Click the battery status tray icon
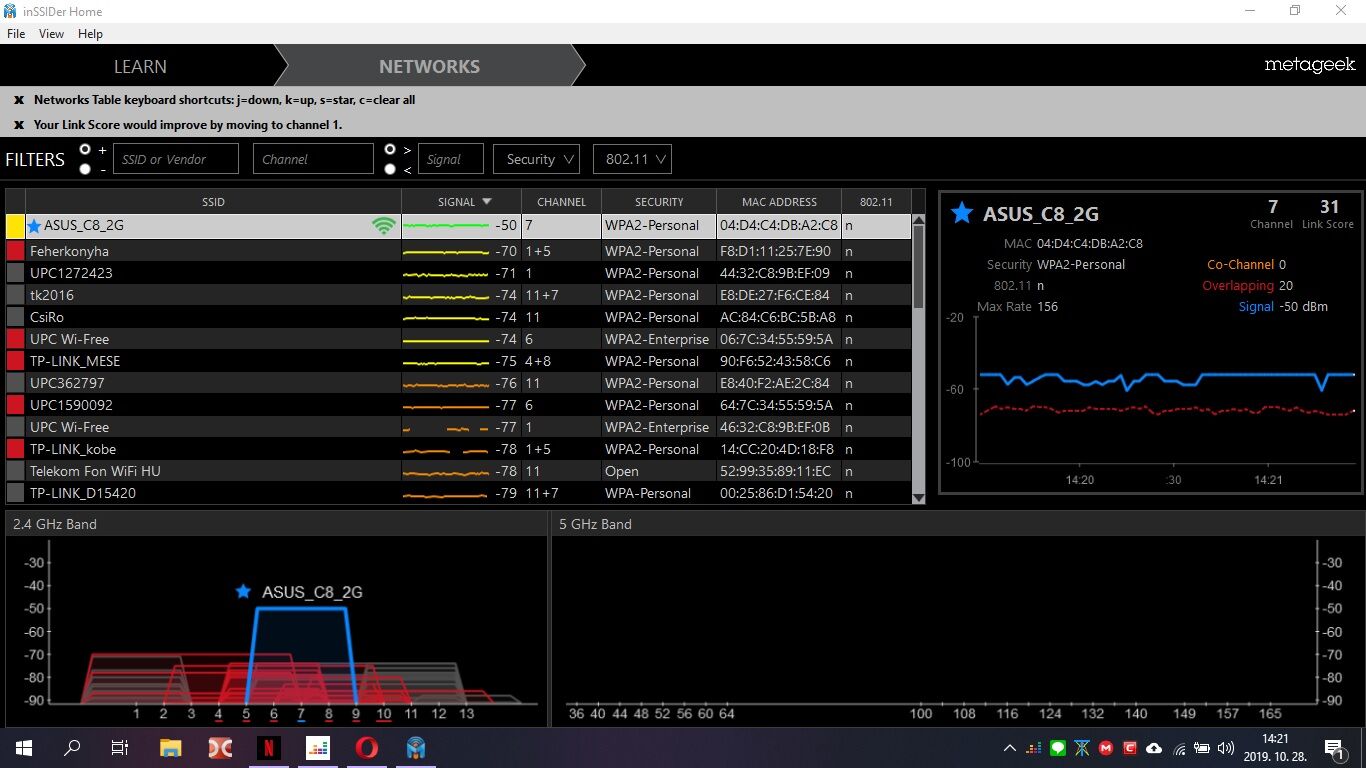Screen dimensions: 1366x768 coord(1202,748)
